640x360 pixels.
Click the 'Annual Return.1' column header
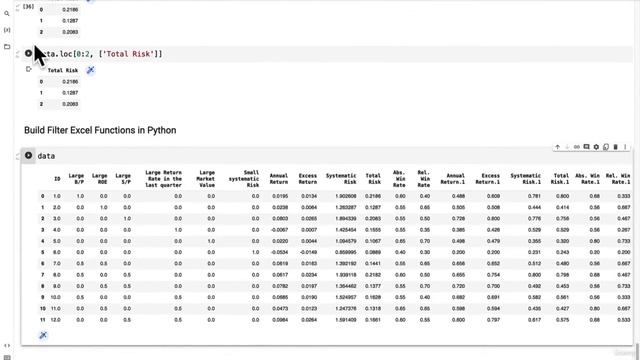[x=453, y=179]
